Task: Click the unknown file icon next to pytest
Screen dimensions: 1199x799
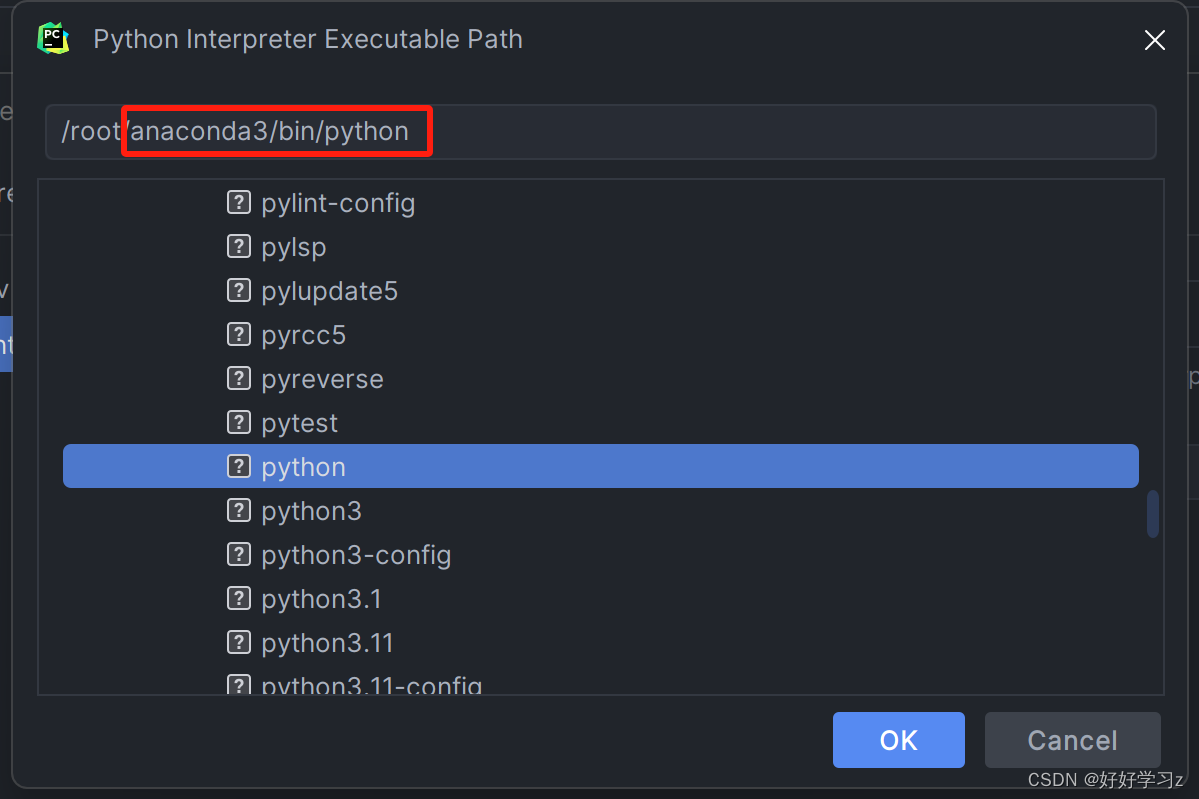Action: pyautogui.click(x=239, y=422)
